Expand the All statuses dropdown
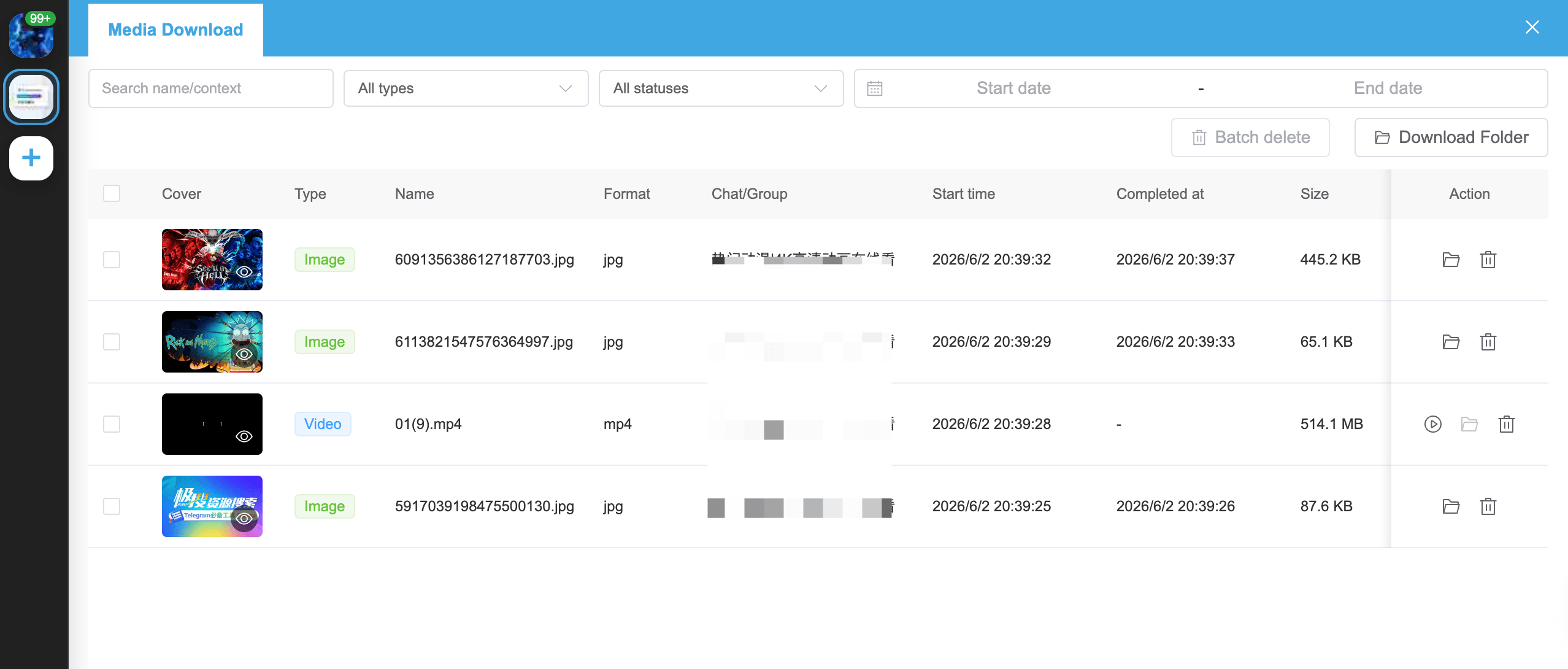1568x669 pixels. (721, 88)
